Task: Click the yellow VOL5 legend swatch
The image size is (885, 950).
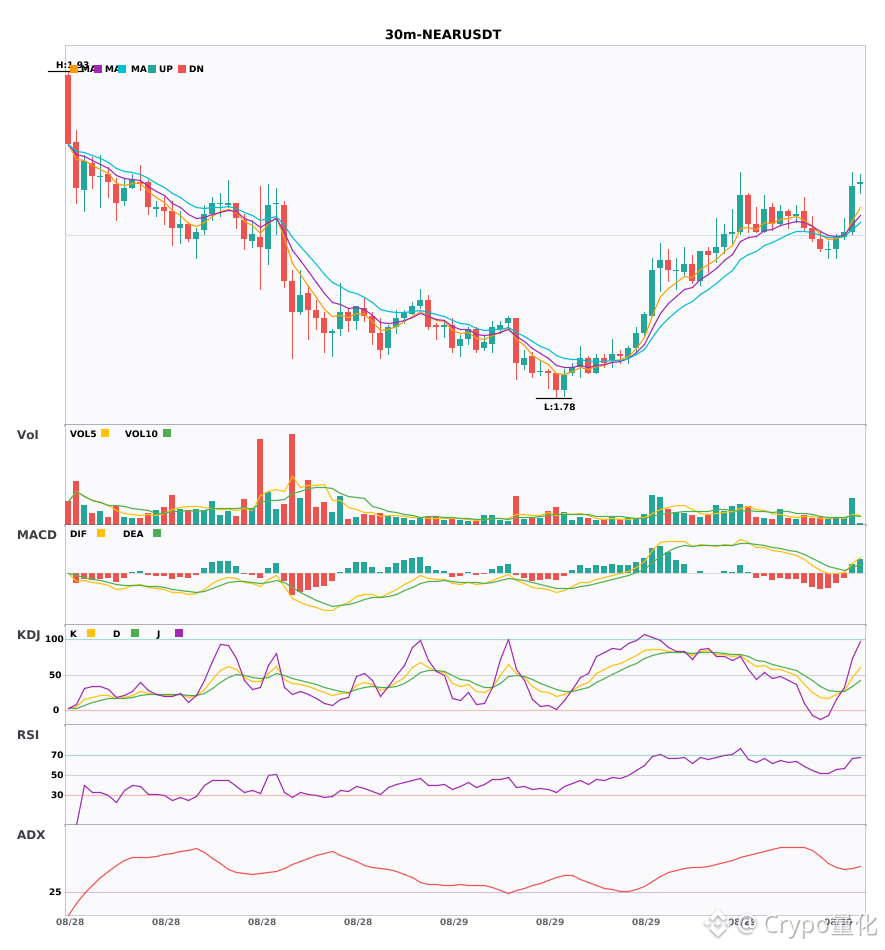Action: (x=105, y=433)
